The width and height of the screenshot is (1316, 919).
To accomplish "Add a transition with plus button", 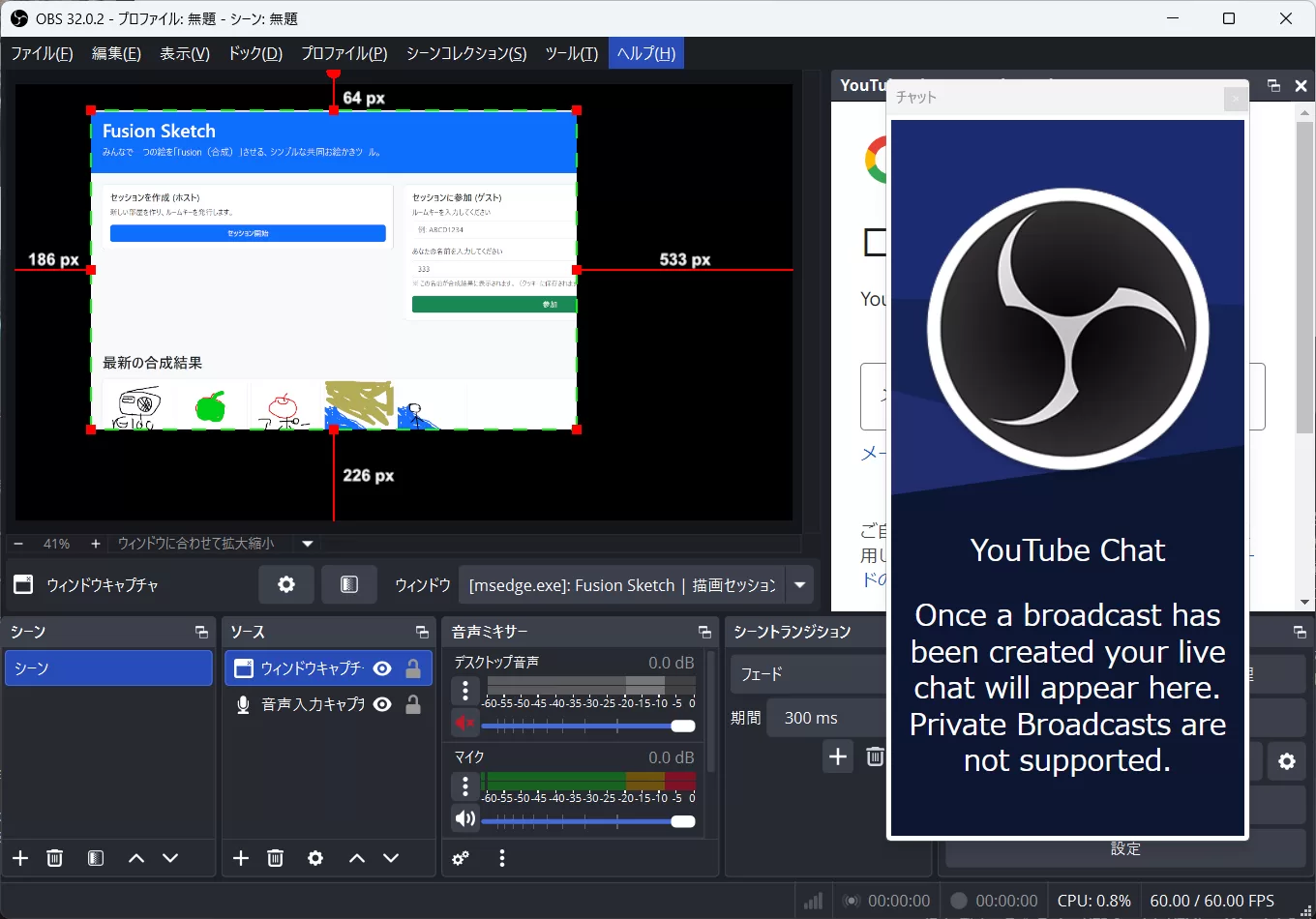I will pyautogui.click(x=838, y=756).
